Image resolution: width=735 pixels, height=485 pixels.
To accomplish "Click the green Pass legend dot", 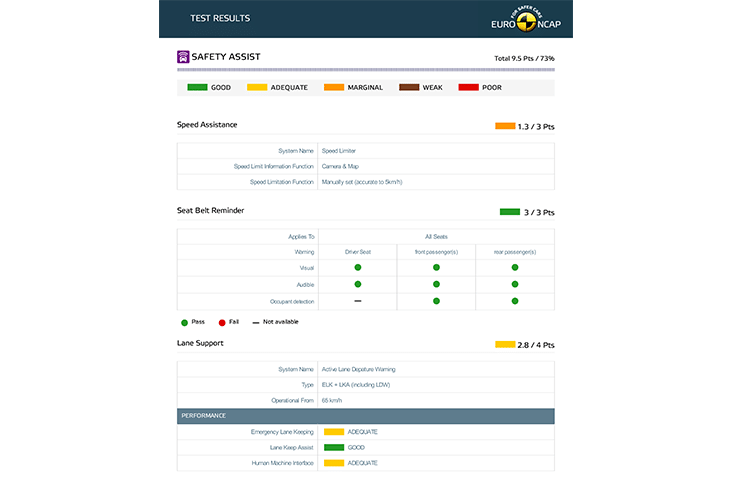I will (x=184, y=322).
